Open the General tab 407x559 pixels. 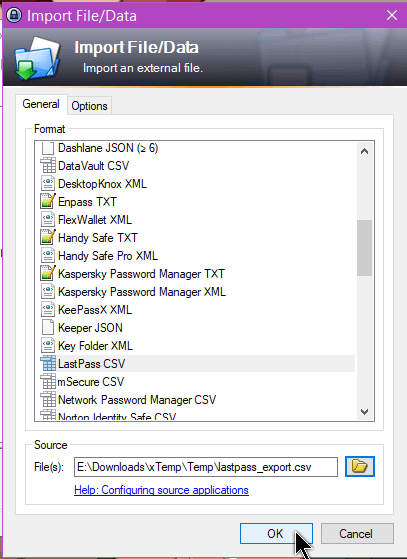pos(41,104)
